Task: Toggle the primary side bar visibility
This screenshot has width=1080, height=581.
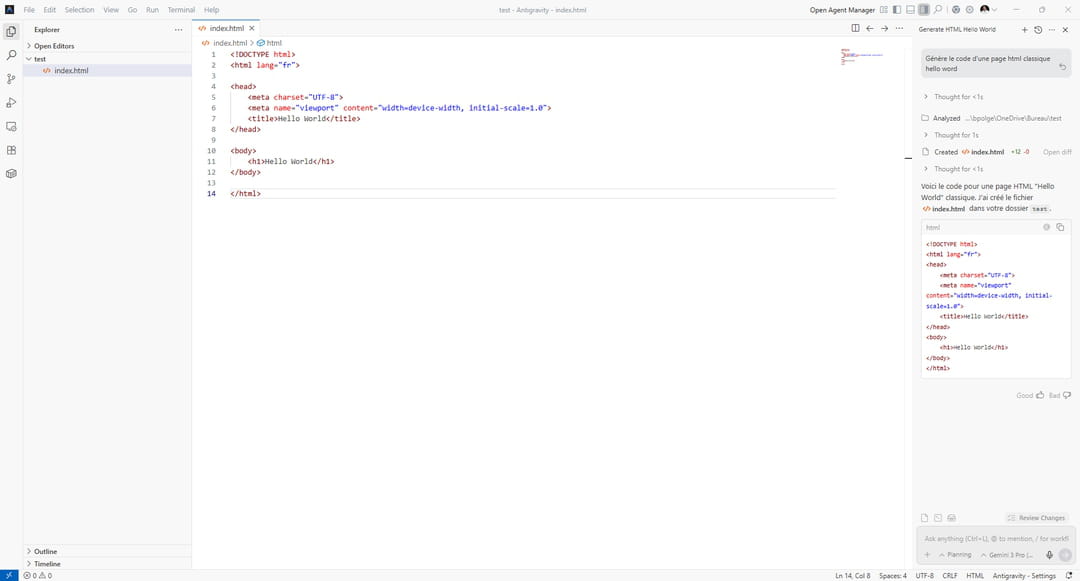Action: pyautogui.click(x=897, y=10)
